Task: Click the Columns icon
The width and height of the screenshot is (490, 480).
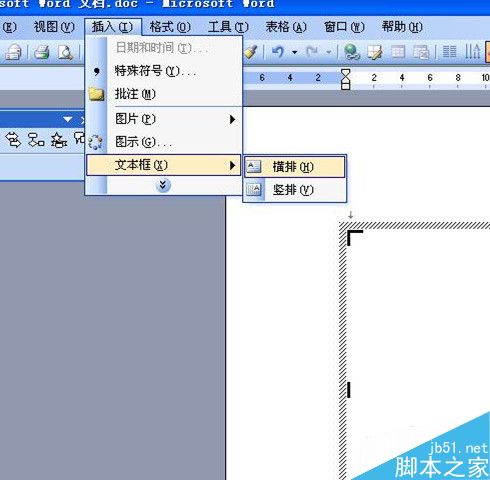Action: pos(449,52)
